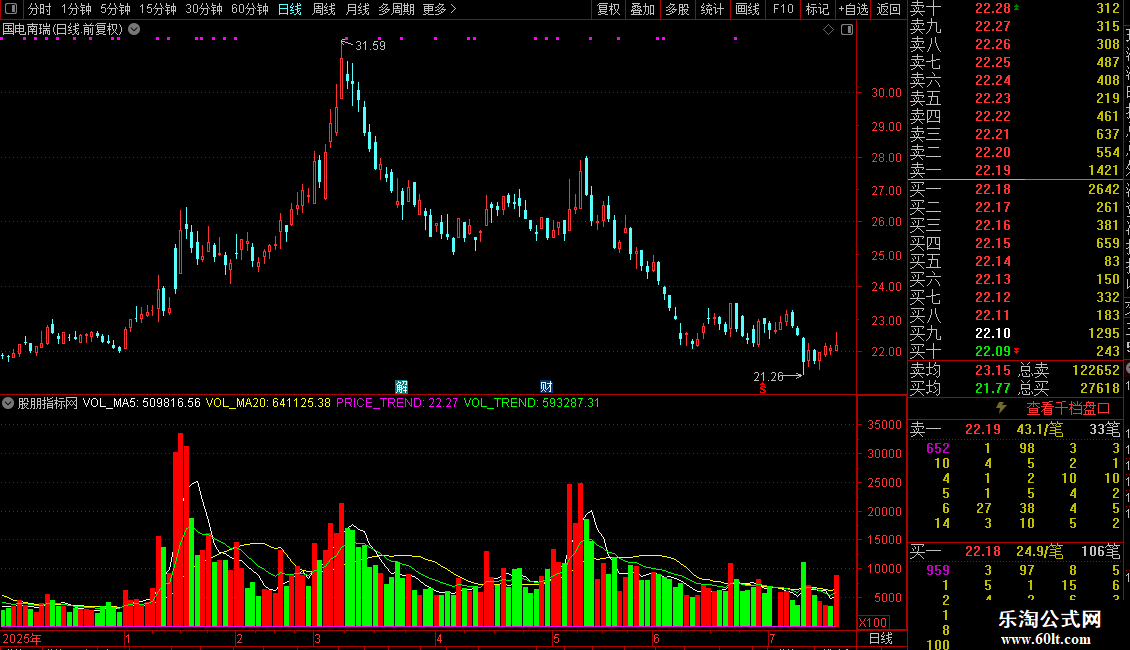
Task: Switch to 周线 weekly chart
Action: [x=324, y=9]
